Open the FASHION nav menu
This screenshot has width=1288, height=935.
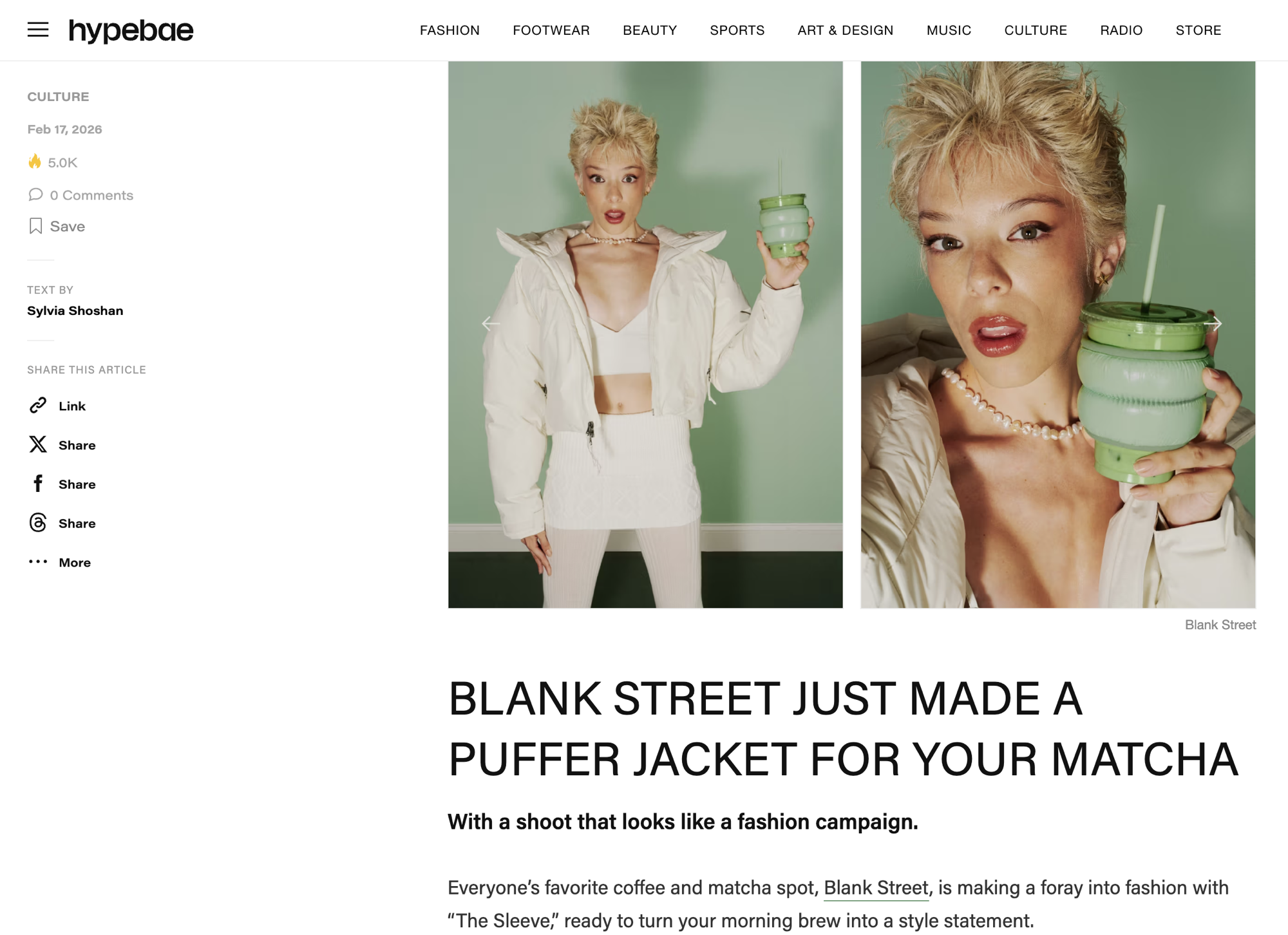coord(450,30)
